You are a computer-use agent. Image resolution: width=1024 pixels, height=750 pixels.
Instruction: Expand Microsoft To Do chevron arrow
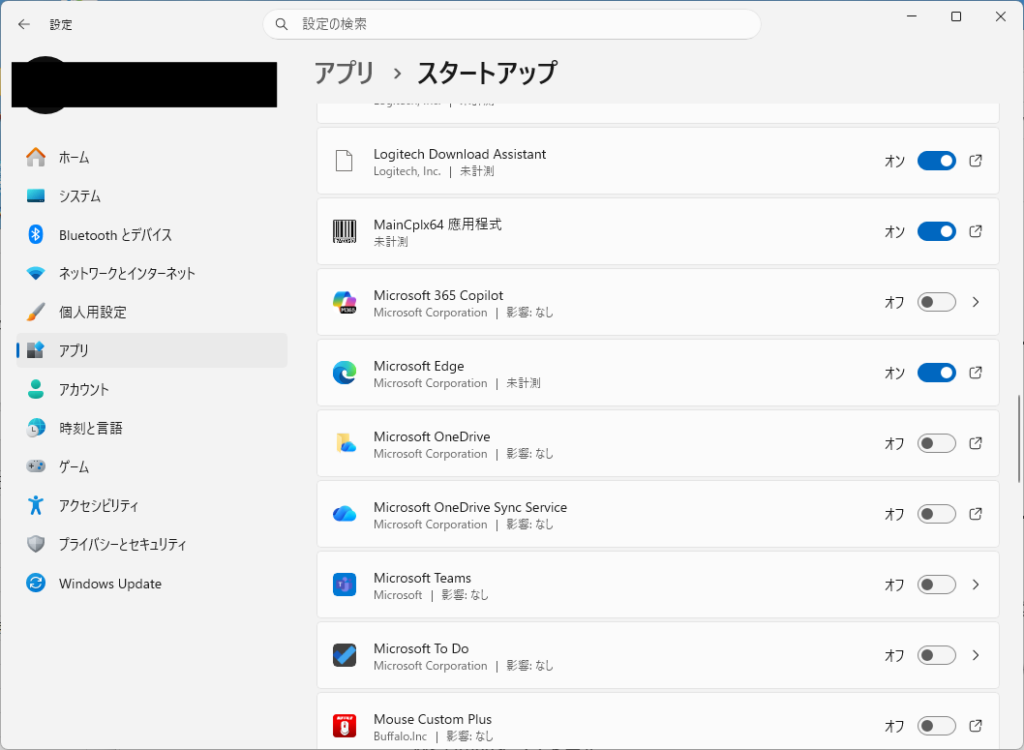976,655
